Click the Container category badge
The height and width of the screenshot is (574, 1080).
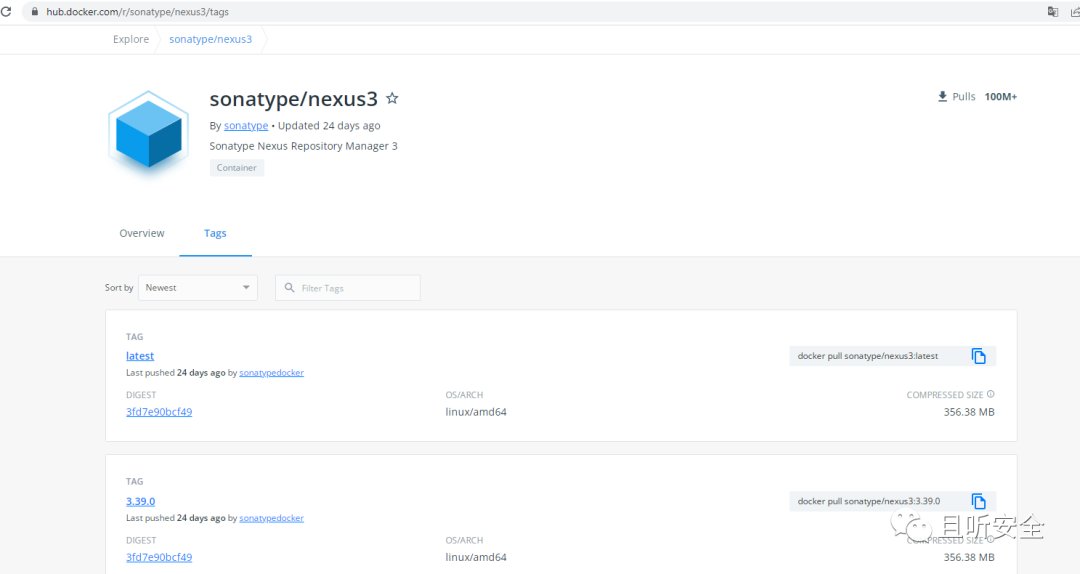click(x=237, y=167)
